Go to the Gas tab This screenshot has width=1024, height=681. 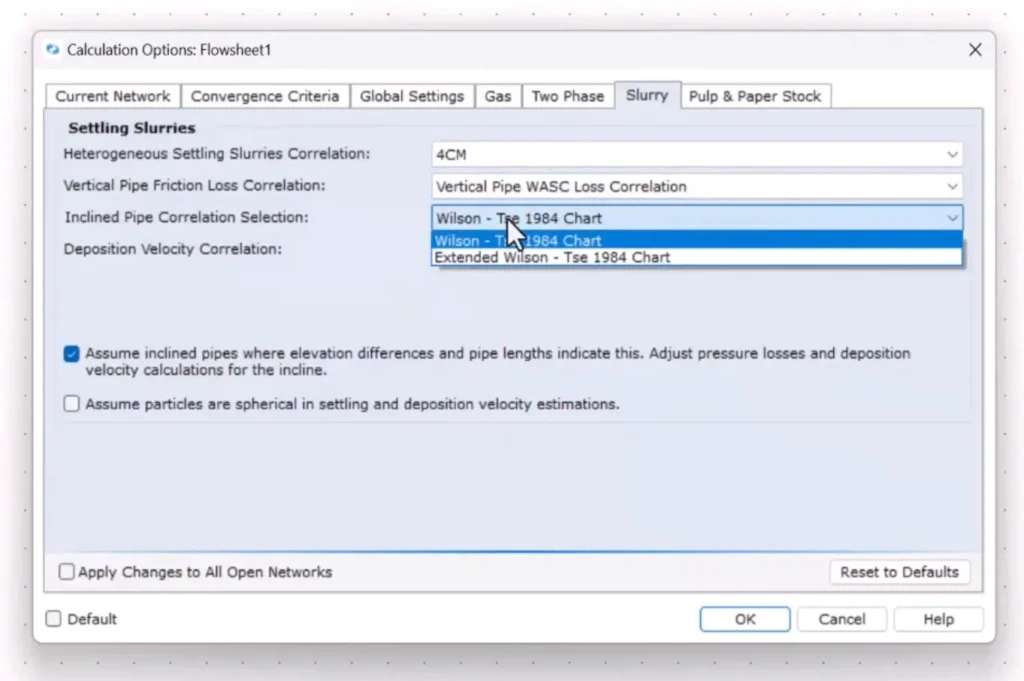498,96
